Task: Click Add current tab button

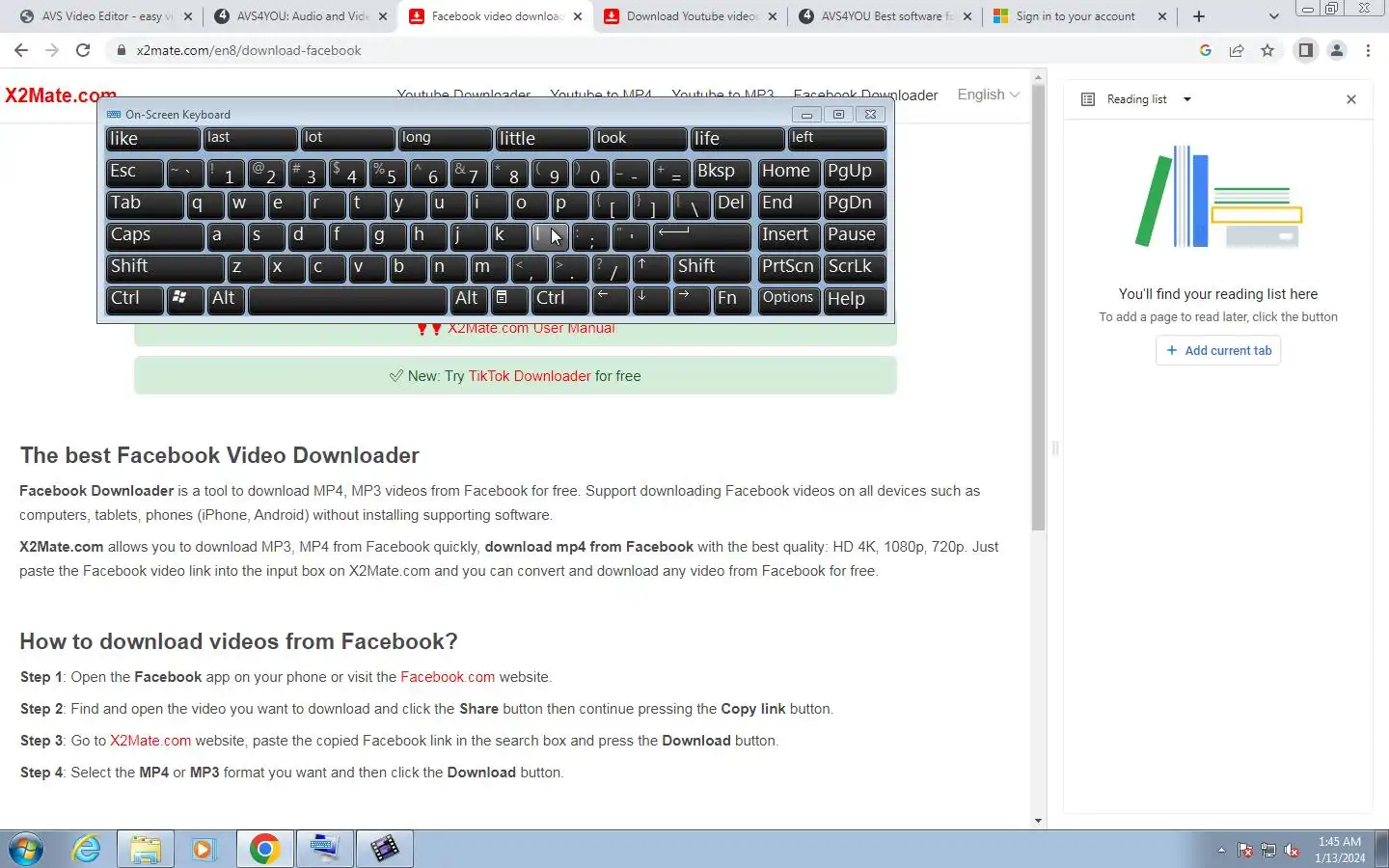Action: (x=1218, y=350)
